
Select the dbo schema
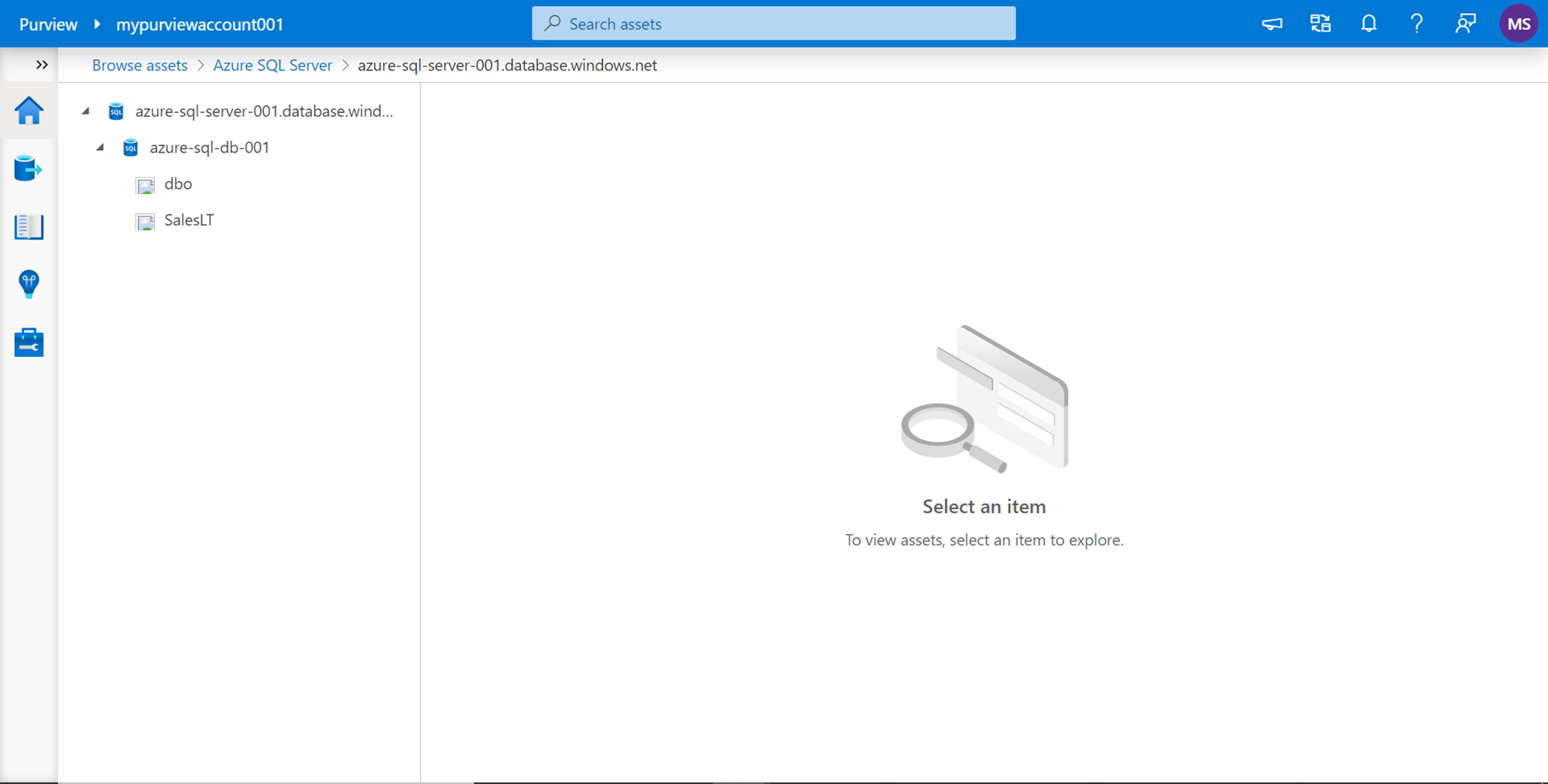coord(178,184)
